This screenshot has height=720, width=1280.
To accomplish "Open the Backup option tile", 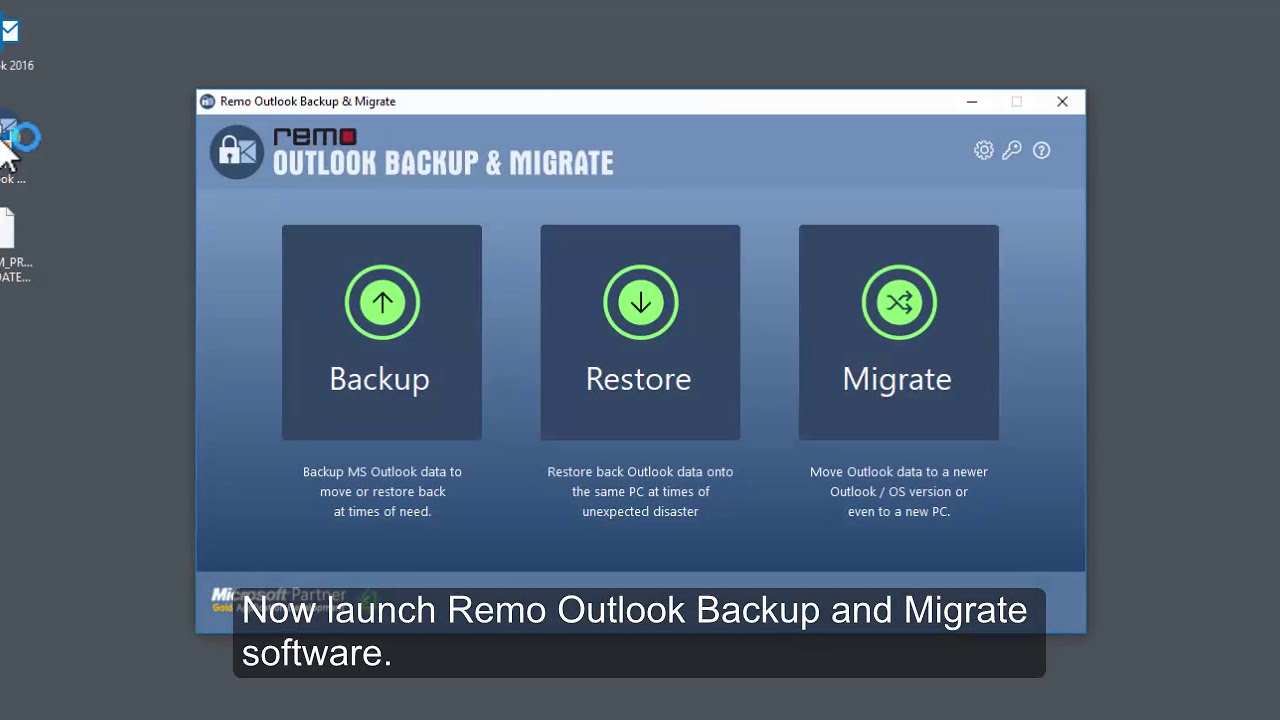I will point(381,332).
